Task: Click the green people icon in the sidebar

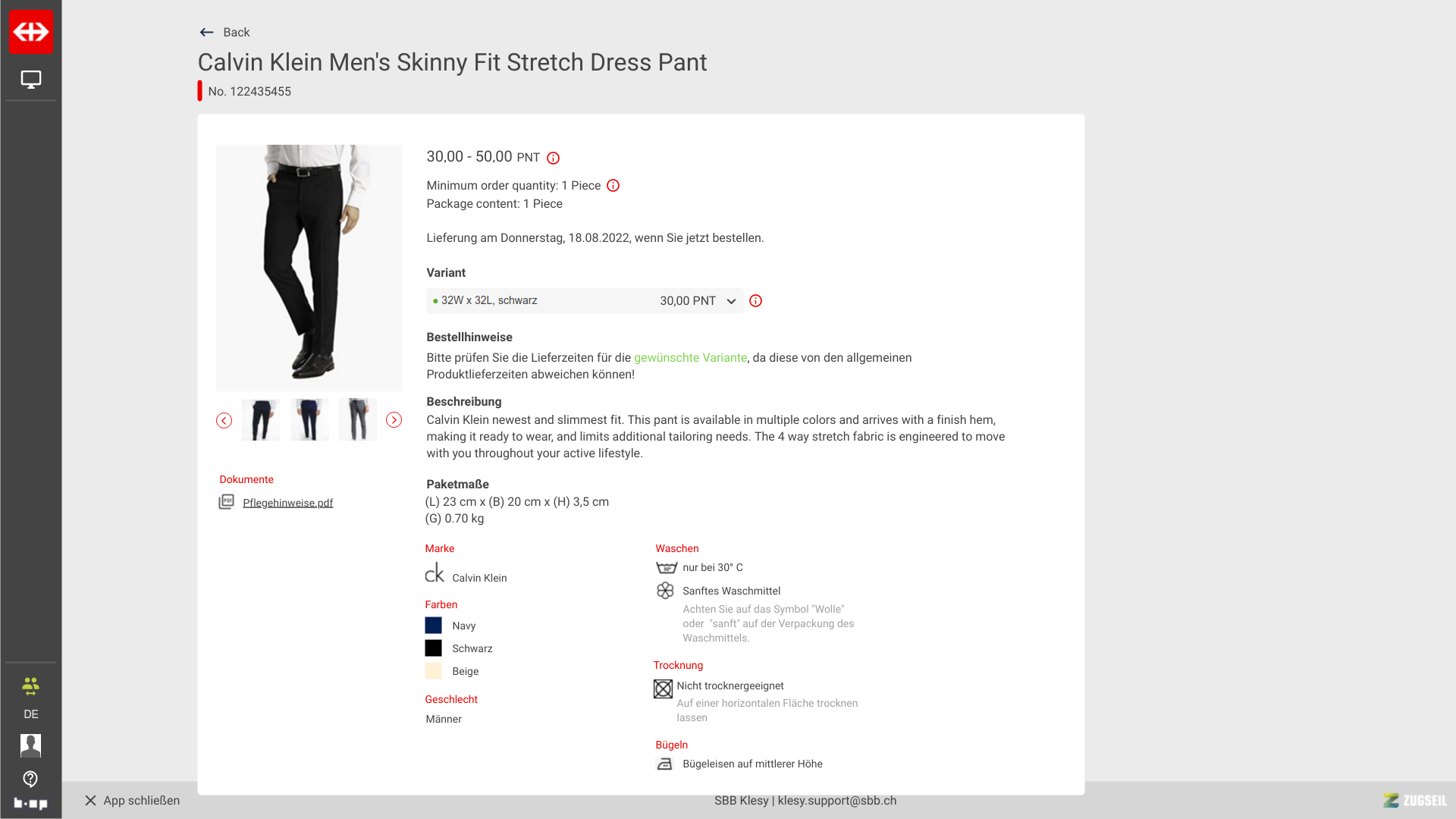Action: coord(30,686)
